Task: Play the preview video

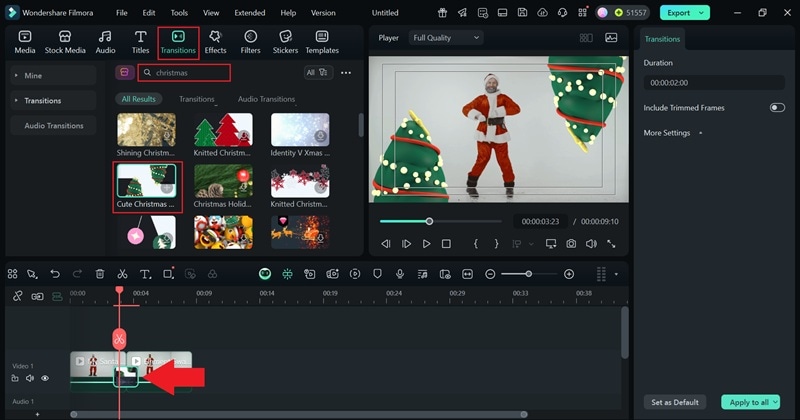Action: click(x=426, y=244)
